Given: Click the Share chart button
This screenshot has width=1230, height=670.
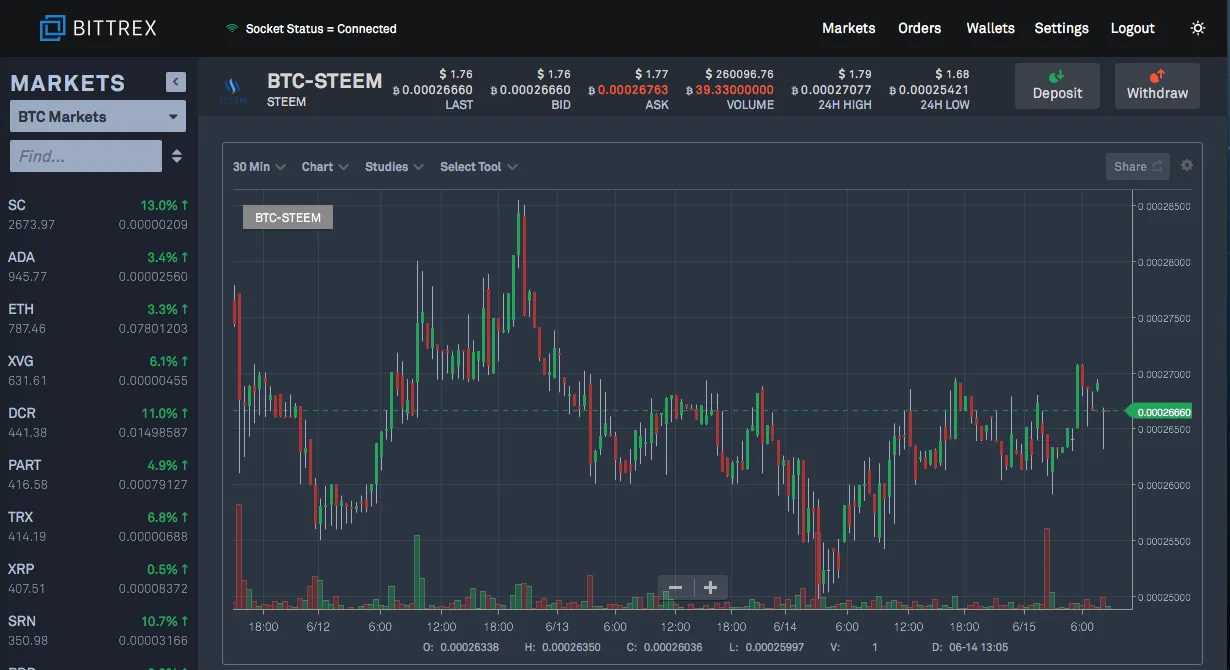Looking at the screenshot, I should [1138, 166].
